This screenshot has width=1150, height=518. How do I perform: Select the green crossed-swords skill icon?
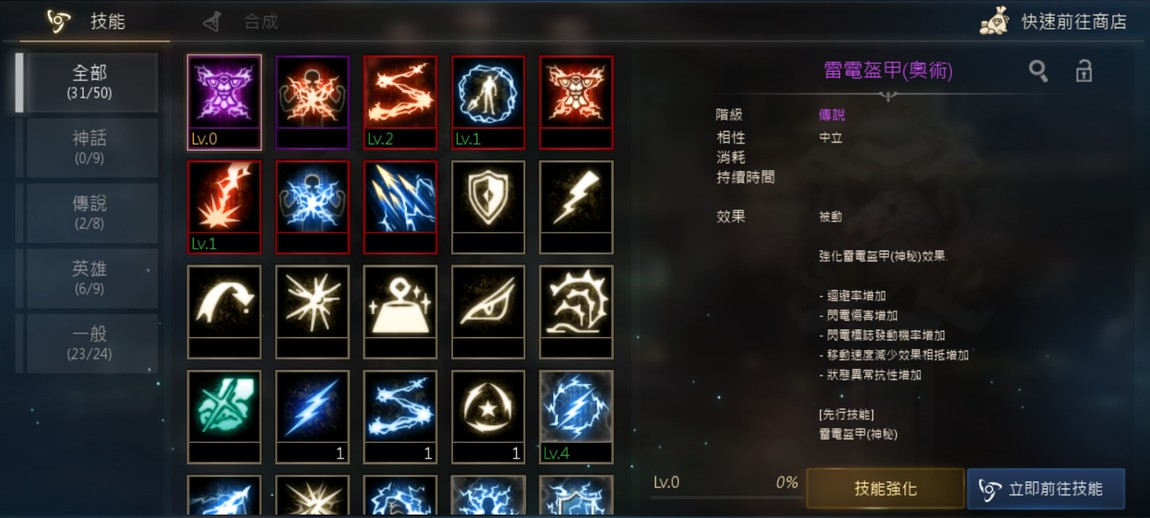point(224,417)
